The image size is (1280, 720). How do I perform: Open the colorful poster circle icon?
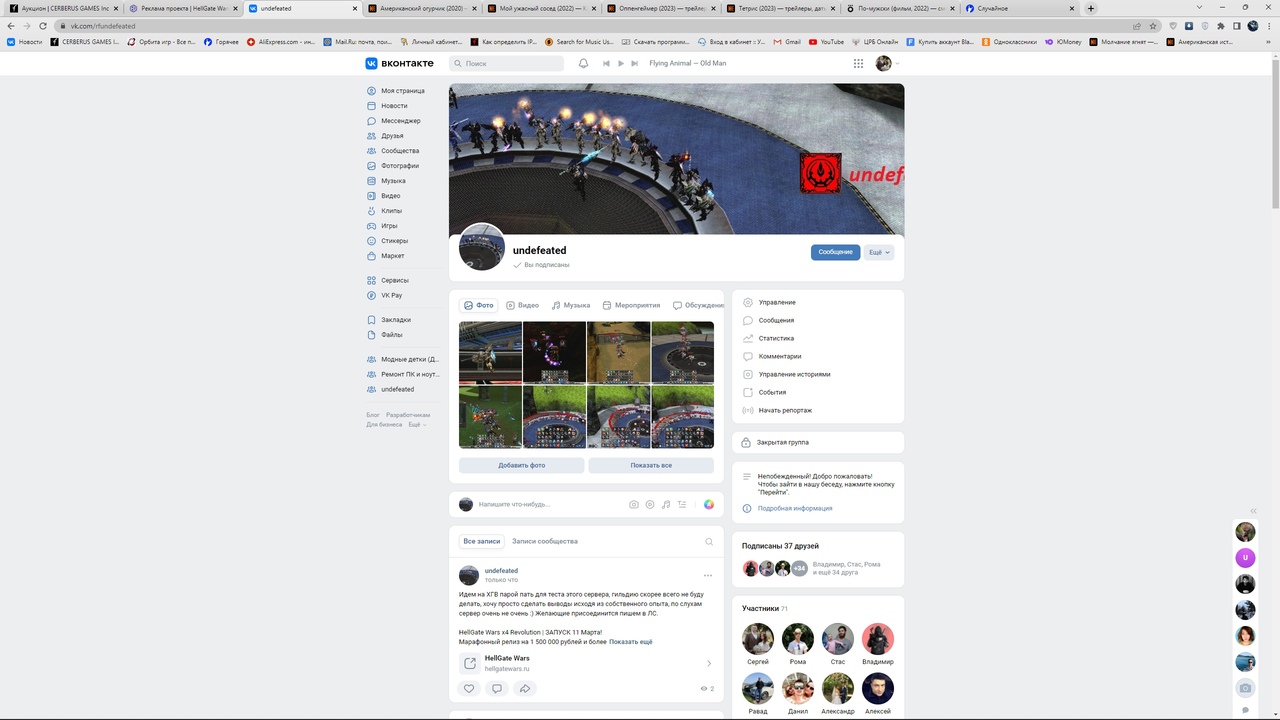click(x=709, y=505)
